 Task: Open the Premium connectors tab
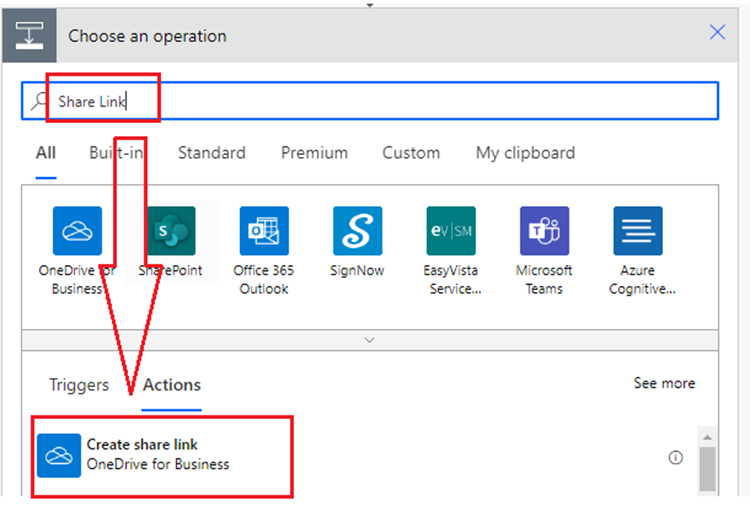[x=314, y=153]
